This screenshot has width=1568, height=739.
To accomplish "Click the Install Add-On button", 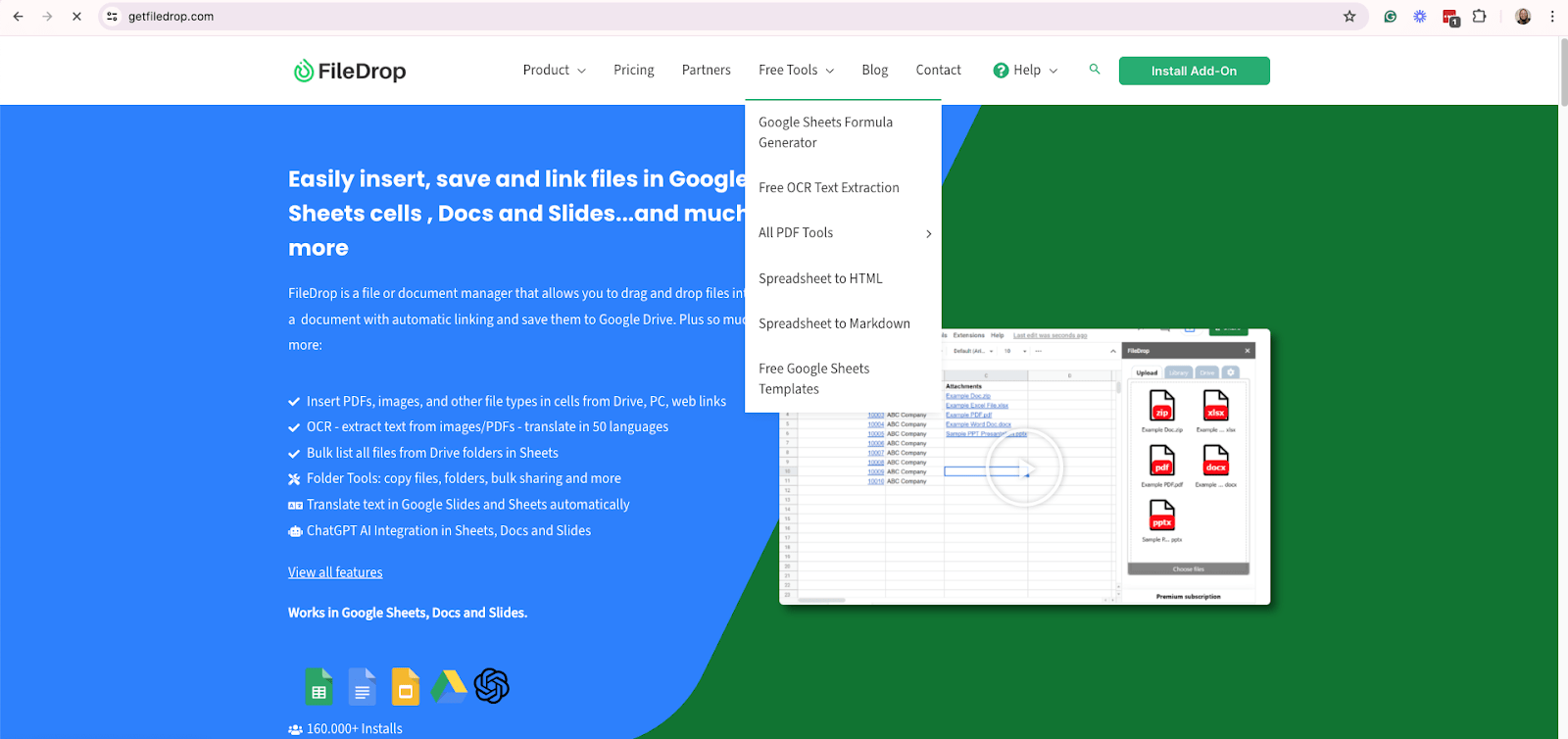I will [1194, 71].
